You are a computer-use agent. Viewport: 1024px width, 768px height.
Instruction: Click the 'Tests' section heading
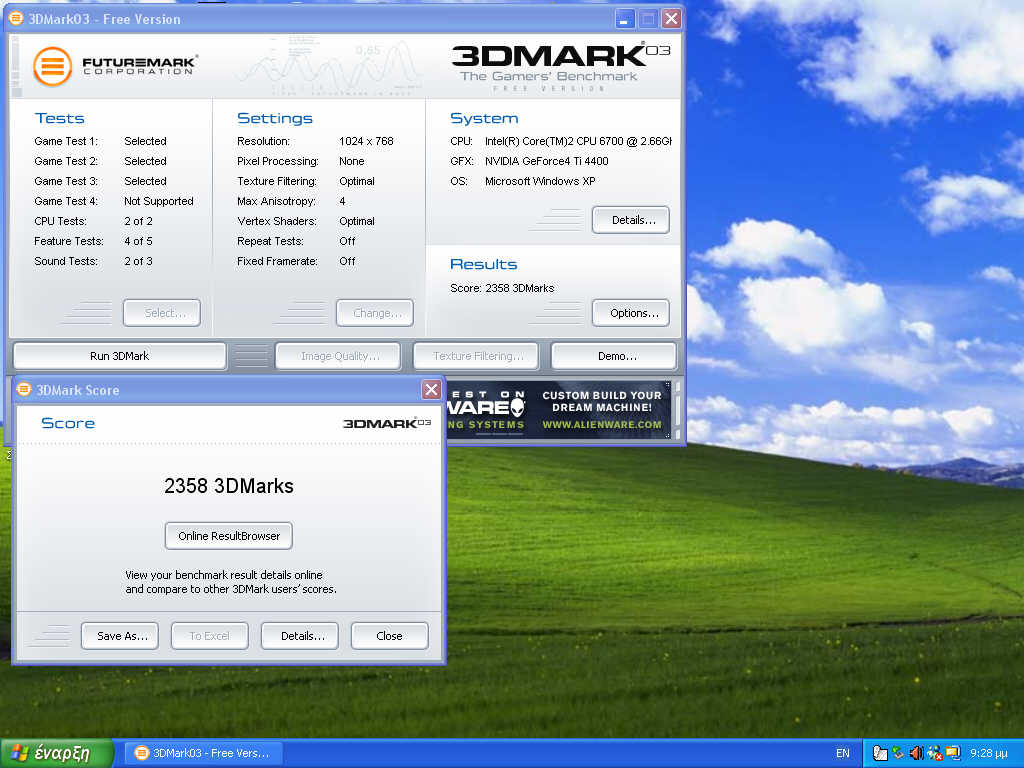(59, 118)
